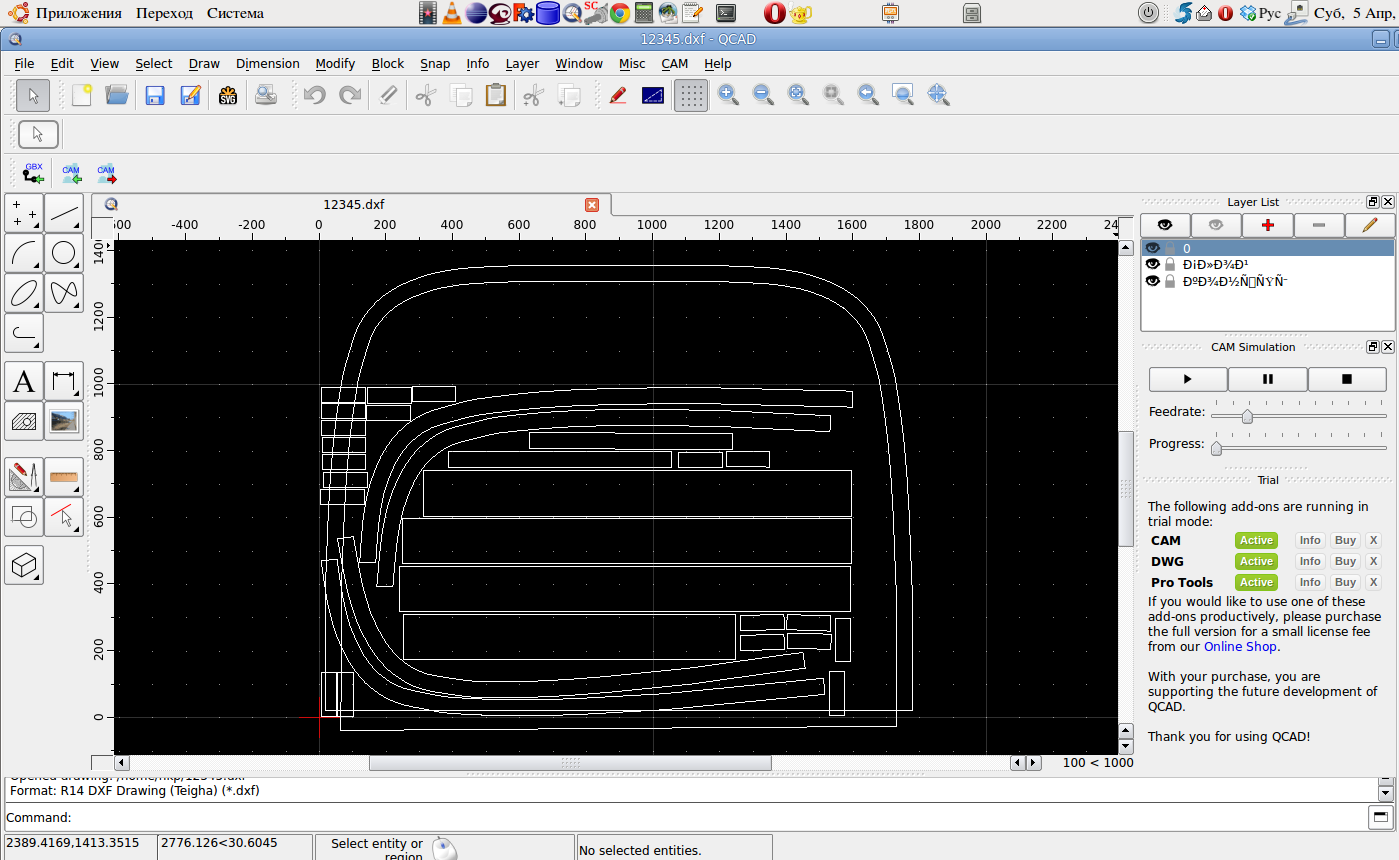Choose the Circle drawing tool
Viewport: 1399px width, 860px height.
coord(64,253)
